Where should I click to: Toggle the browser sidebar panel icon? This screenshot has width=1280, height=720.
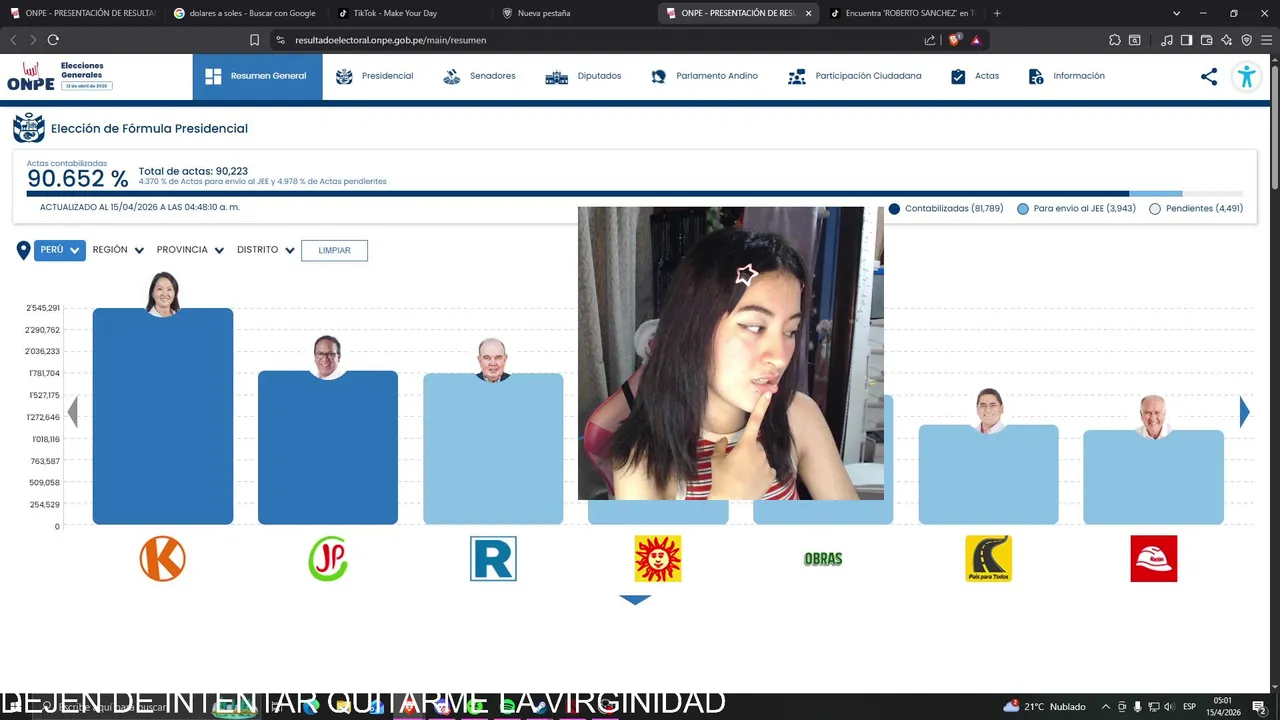point(1186,40)
